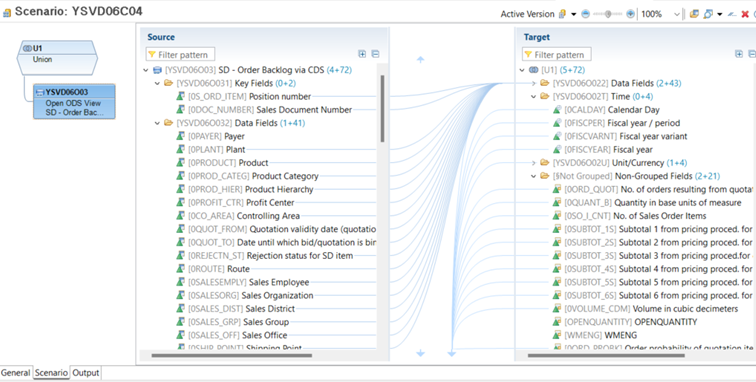Viewport: 756px width, 382px height.
Task: Click the Target horizontal scrollbar
Action: click(x=606, y=356)
